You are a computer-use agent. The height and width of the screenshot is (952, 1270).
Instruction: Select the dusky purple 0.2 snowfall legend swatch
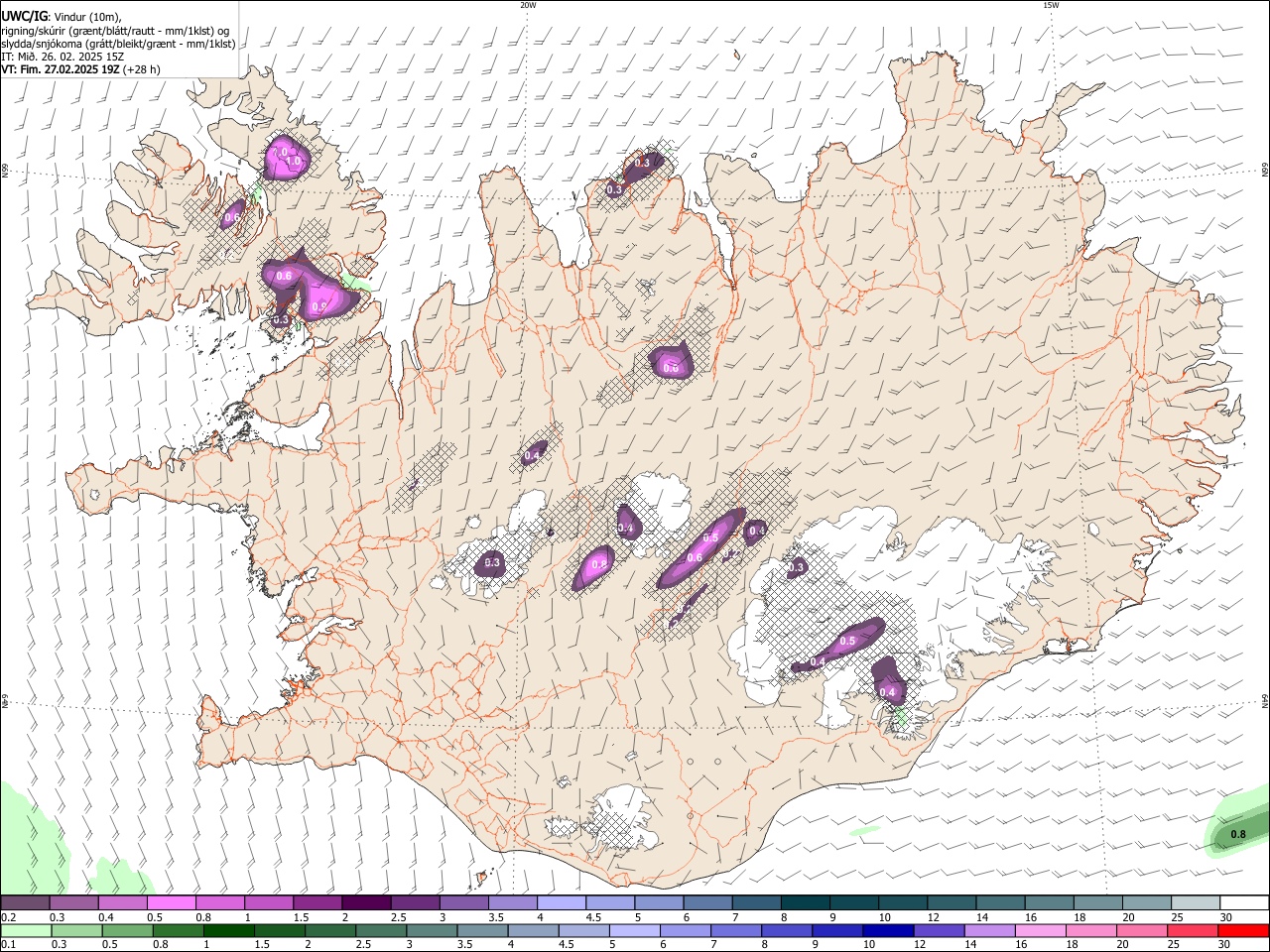[x=24, y=902]
